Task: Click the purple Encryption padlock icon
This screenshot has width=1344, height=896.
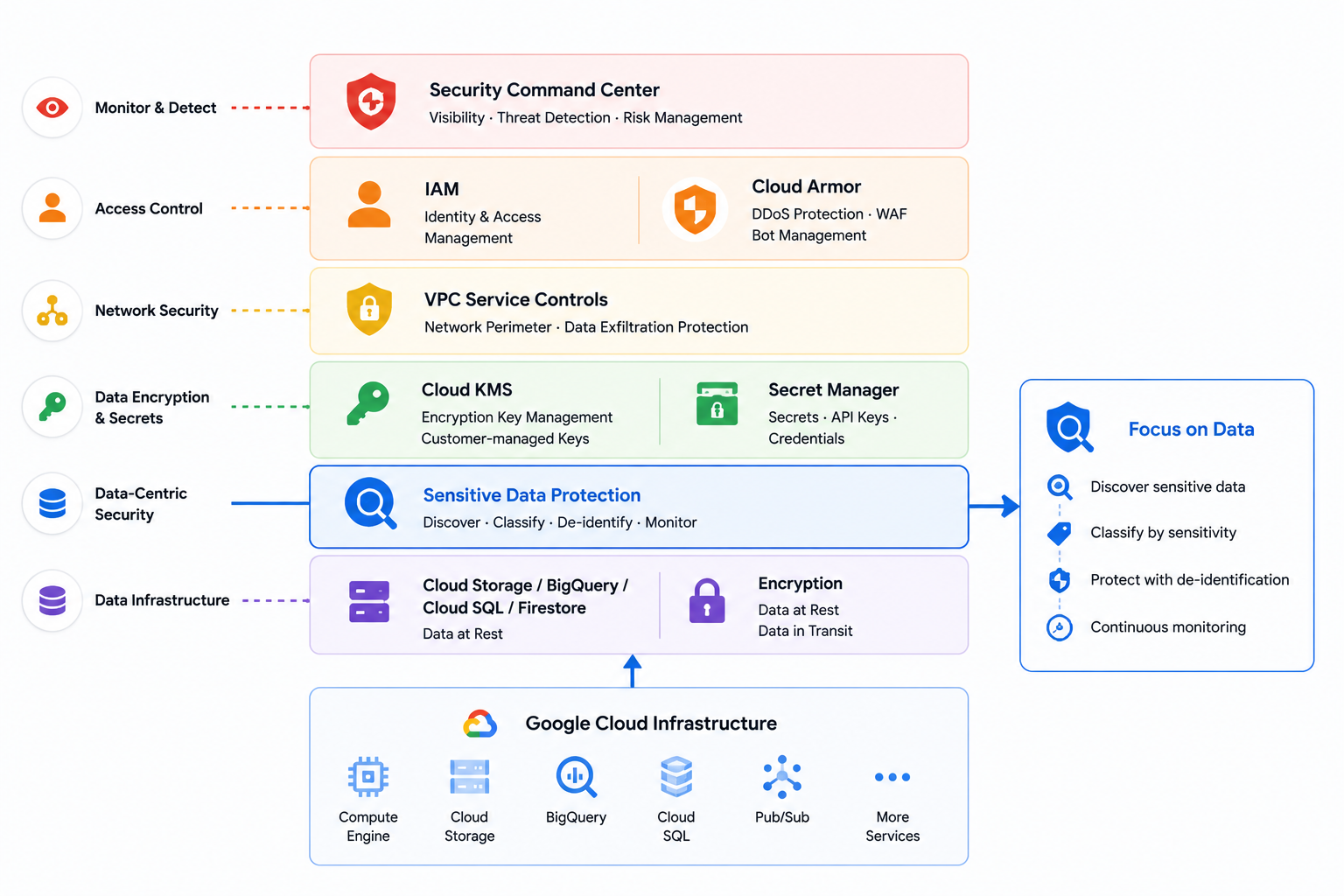Action: pyautogui.click(x=707, y=601)
